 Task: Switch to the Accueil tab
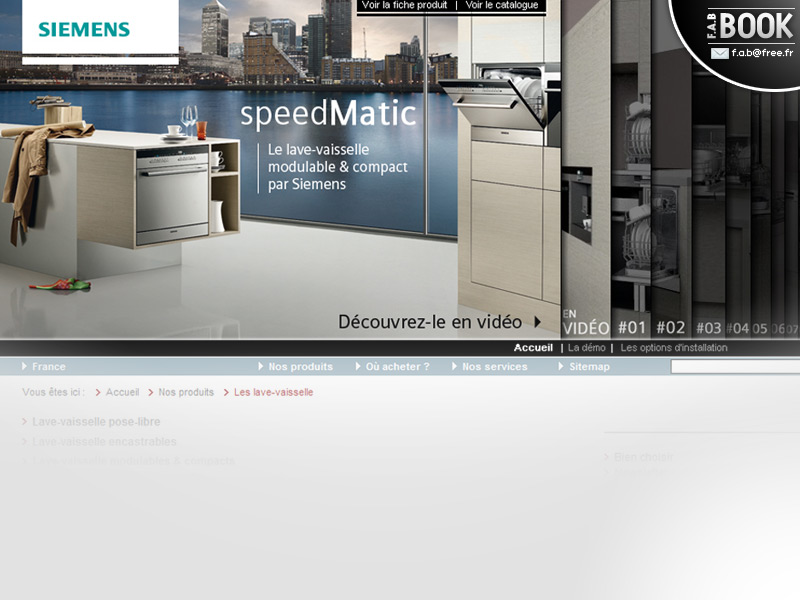pyautogui.click(x=533, y=348)
